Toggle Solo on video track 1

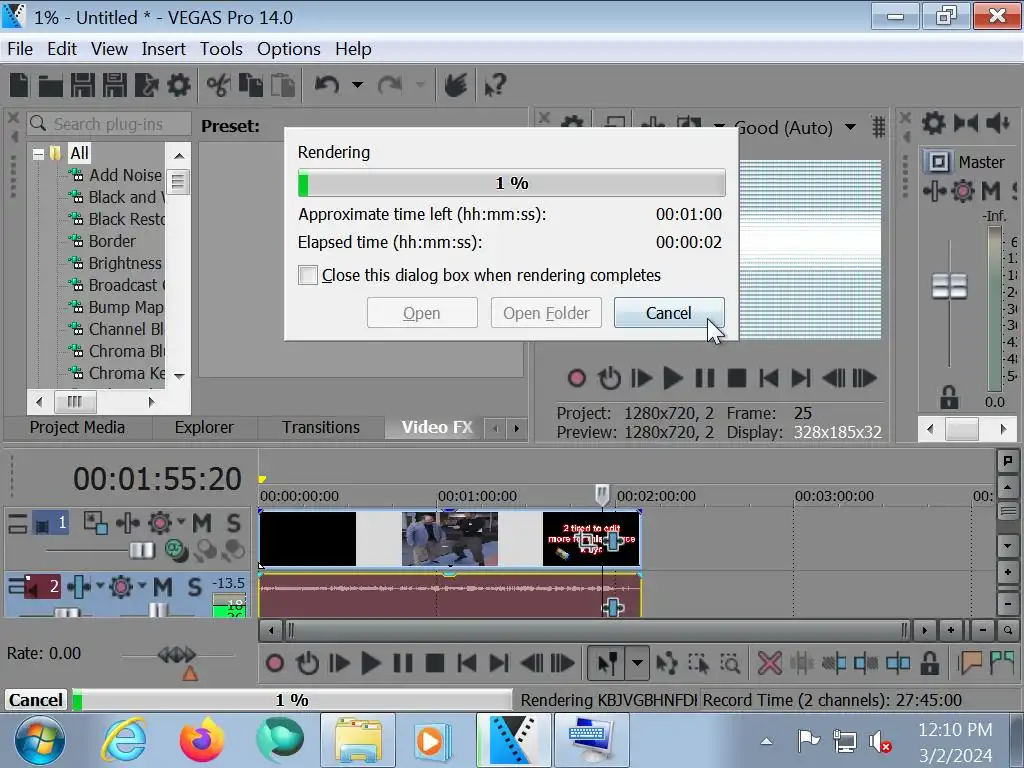234,523
